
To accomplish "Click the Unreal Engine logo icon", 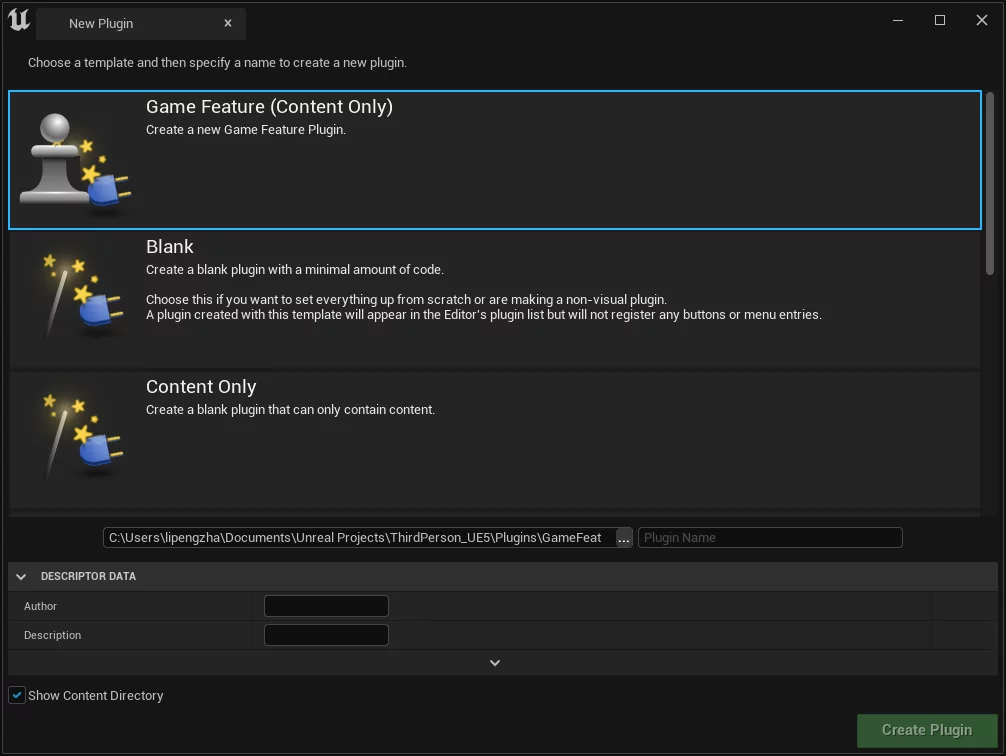I will pyautogui.click(x=19, y=21).
